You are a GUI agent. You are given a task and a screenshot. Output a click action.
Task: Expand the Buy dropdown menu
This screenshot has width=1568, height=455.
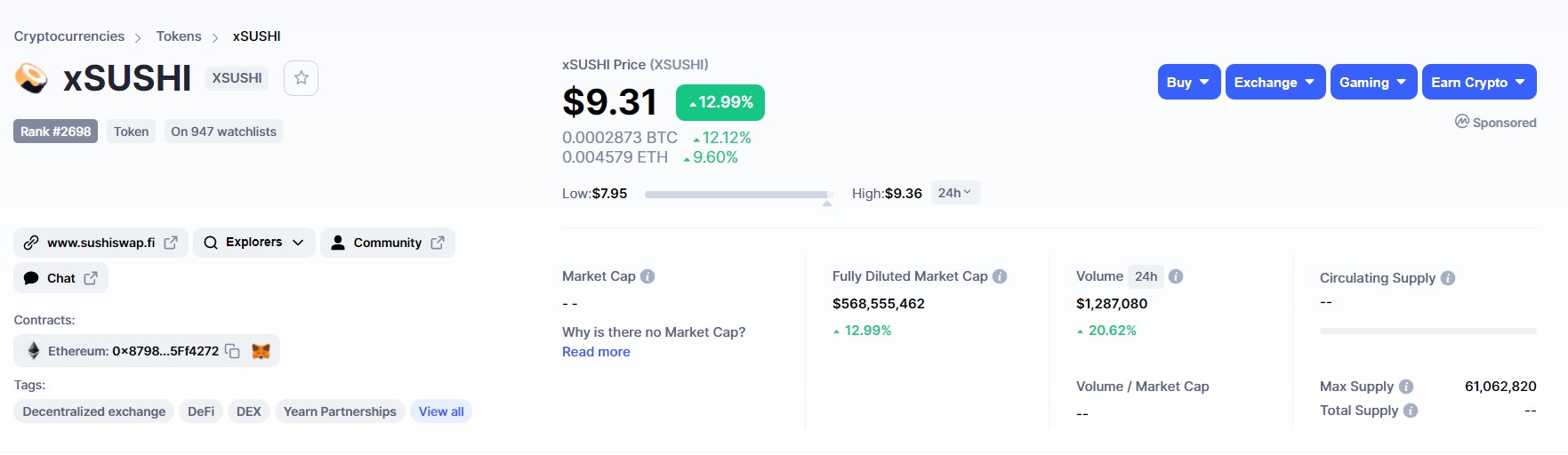[1189, 82]
